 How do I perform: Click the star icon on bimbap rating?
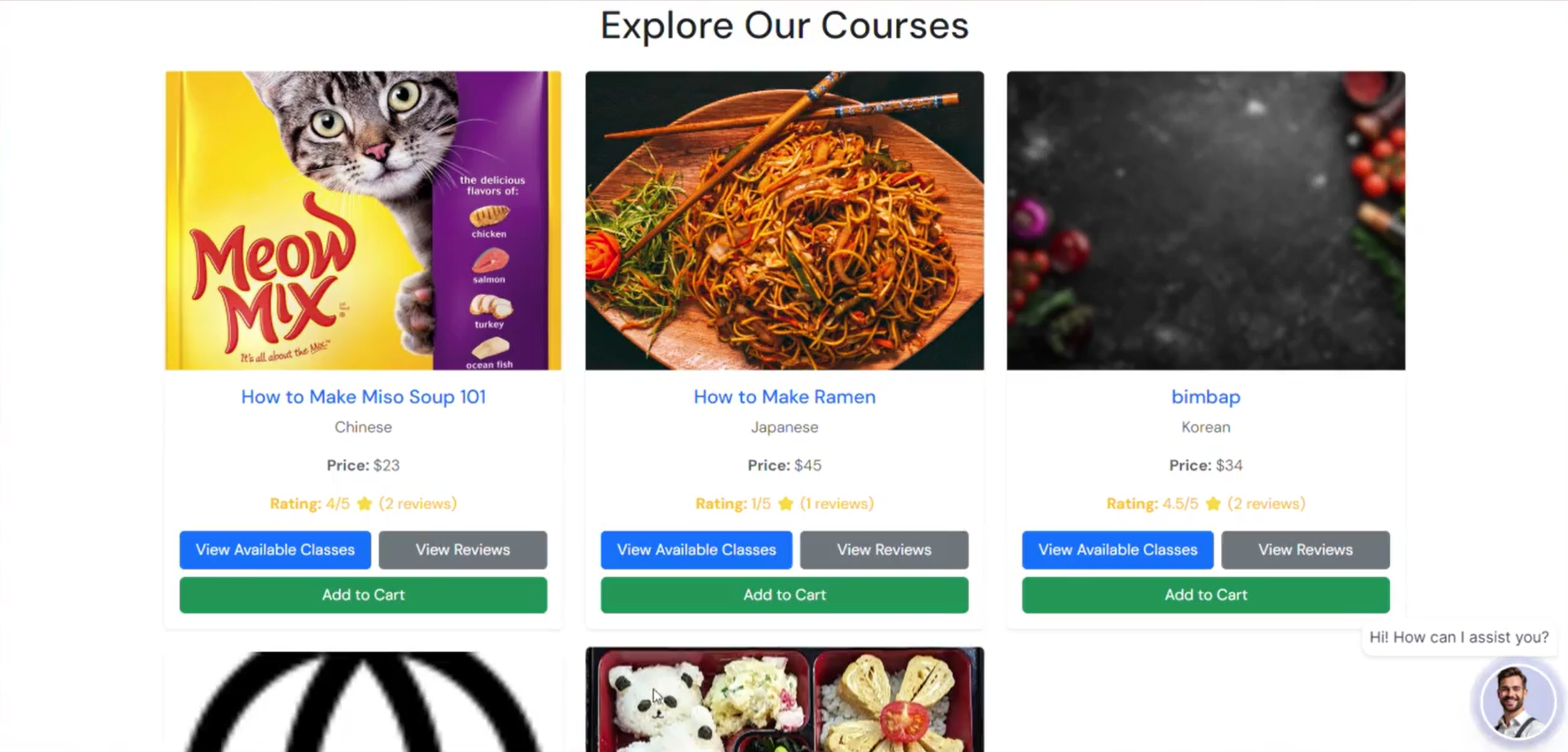tap(1213, 503)
